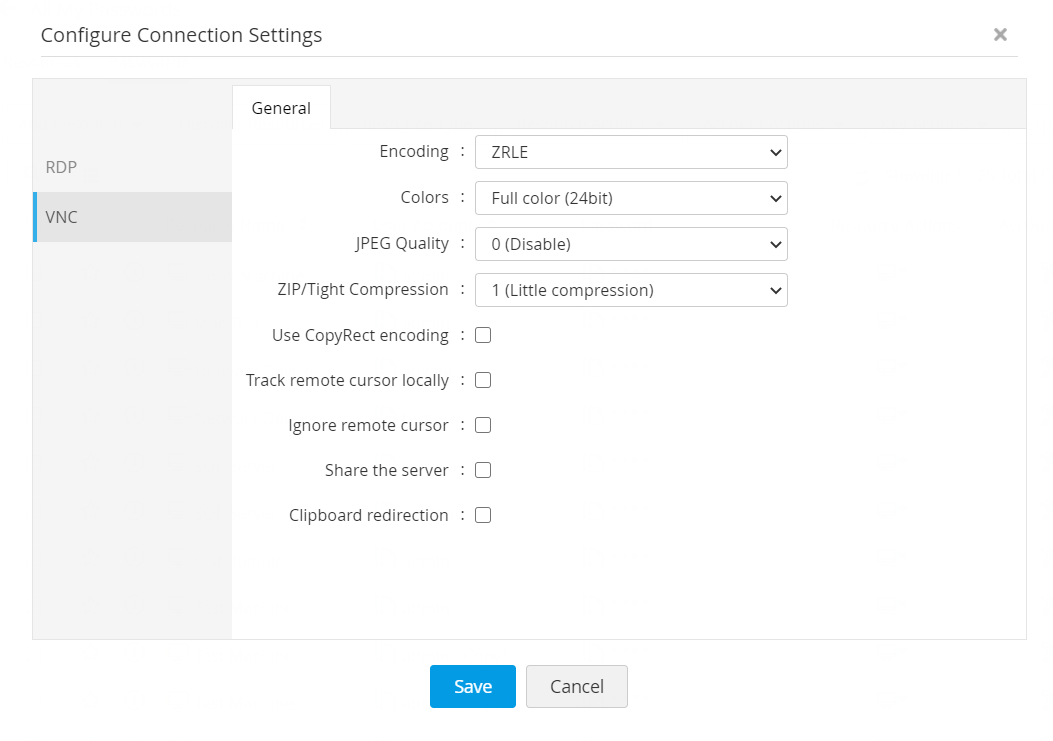Screen dimensions: 1053x741
Task: Open the JPEG Quality dropdown
Action: point(631,244)
